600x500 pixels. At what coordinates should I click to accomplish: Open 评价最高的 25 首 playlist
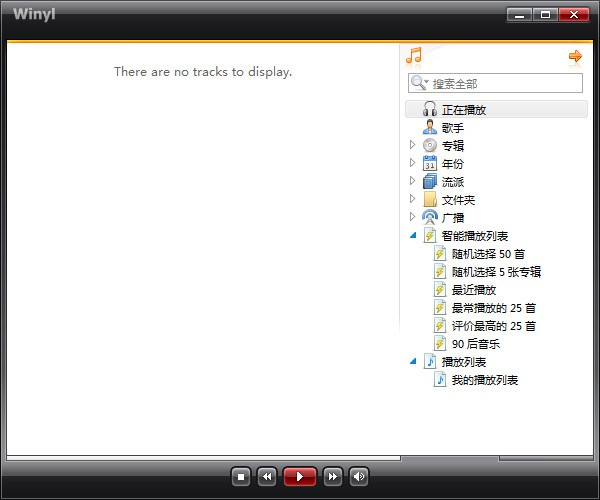click(x=484, y=326)
